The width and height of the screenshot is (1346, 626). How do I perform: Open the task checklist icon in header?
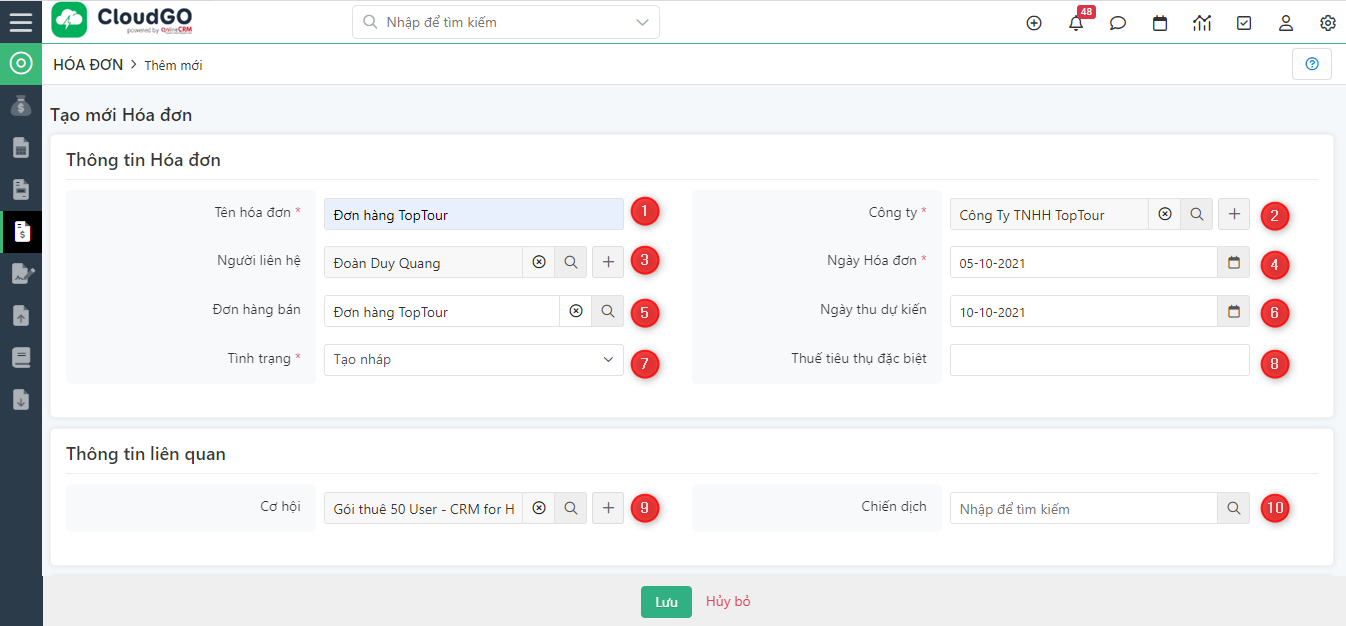(1244, 23)
